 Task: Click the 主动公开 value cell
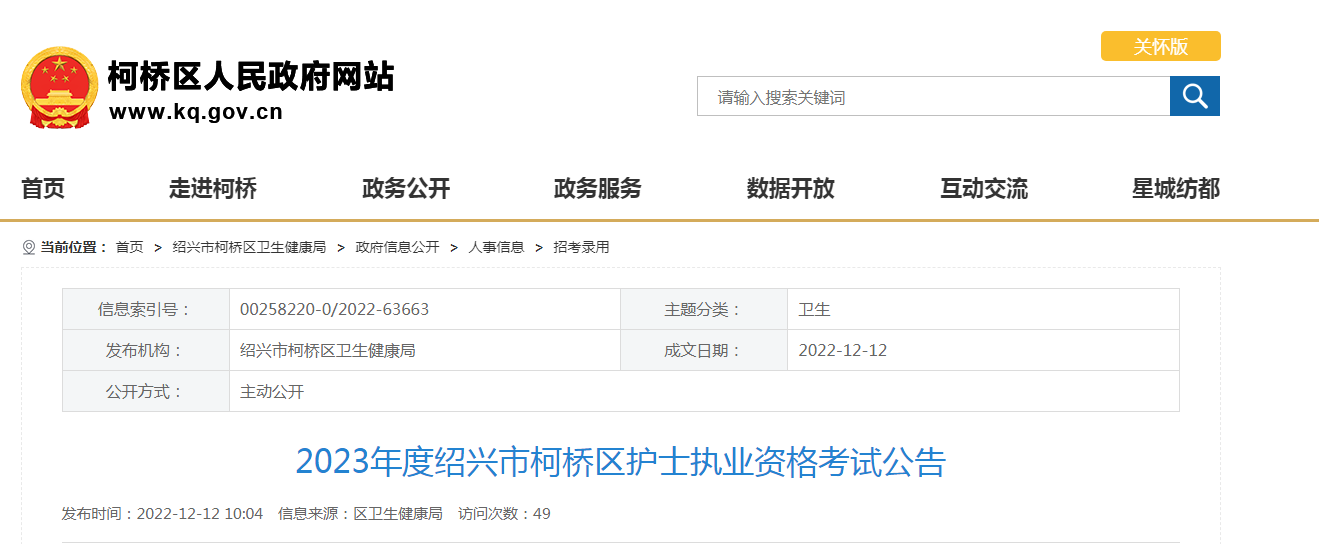pyautogui.click(x=704, y=392)
